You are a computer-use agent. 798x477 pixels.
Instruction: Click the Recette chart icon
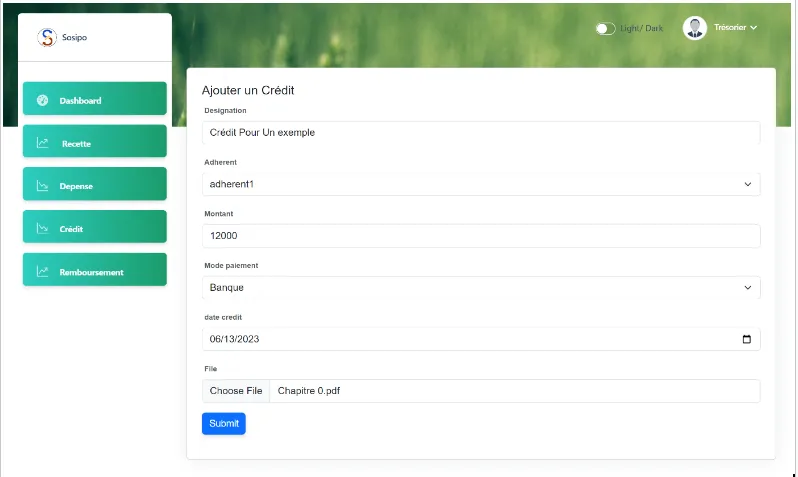[43, 143]
